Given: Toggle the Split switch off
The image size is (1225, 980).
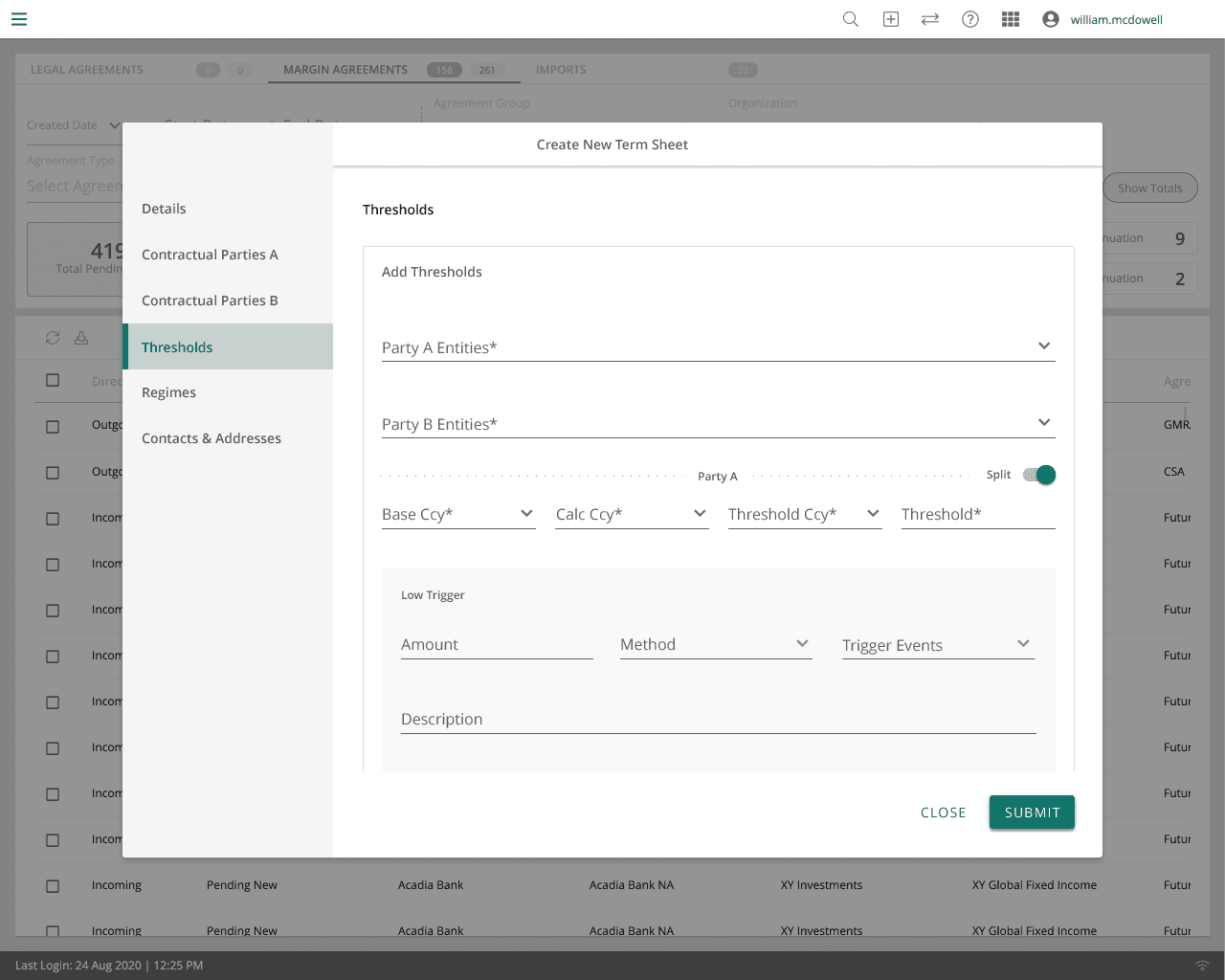Looking at the screenshot, I should (1039, 475).
